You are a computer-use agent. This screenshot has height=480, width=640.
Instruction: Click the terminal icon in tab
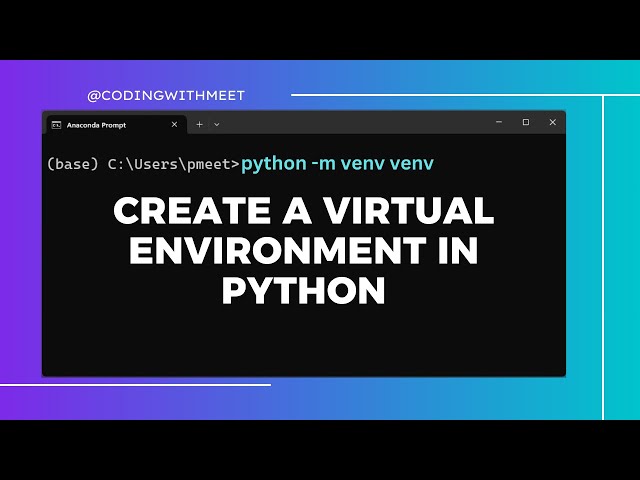click(56, 125)
